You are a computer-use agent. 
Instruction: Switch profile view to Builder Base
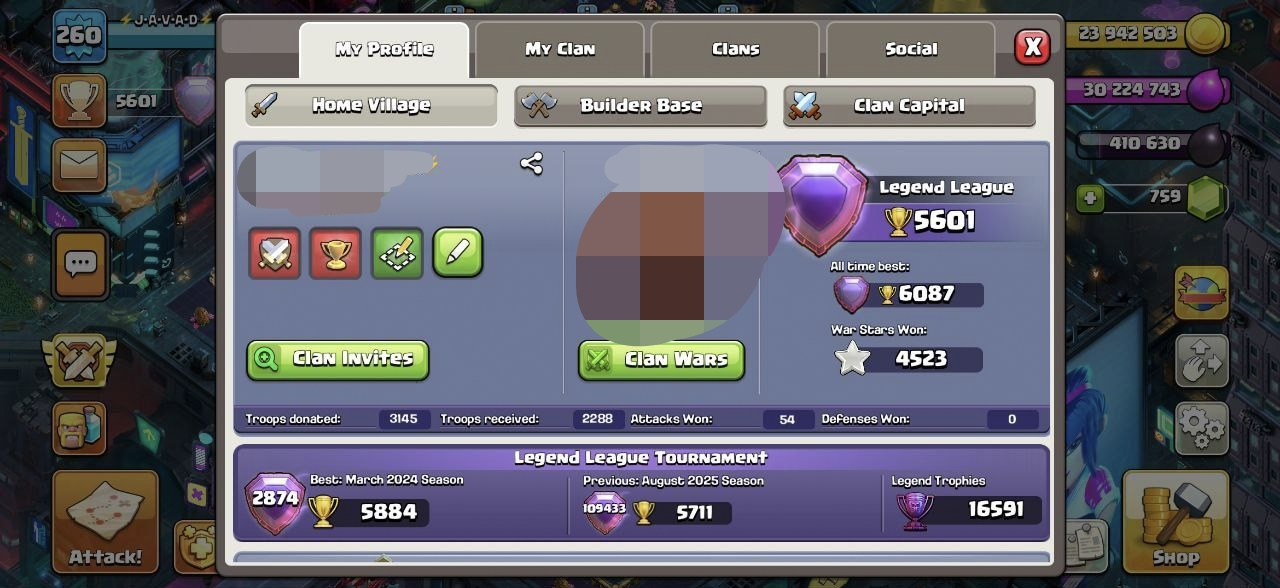coord(640,106)
